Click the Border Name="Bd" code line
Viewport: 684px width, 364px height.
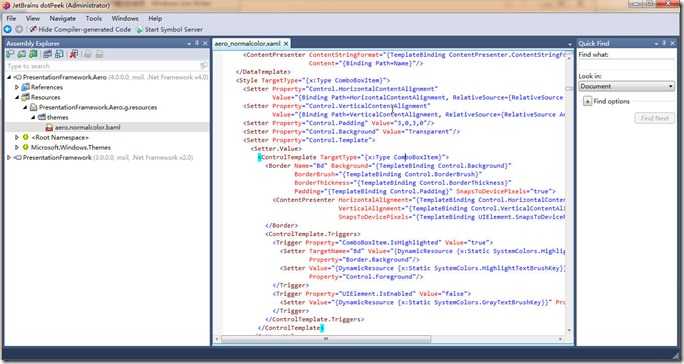(388, 166)
